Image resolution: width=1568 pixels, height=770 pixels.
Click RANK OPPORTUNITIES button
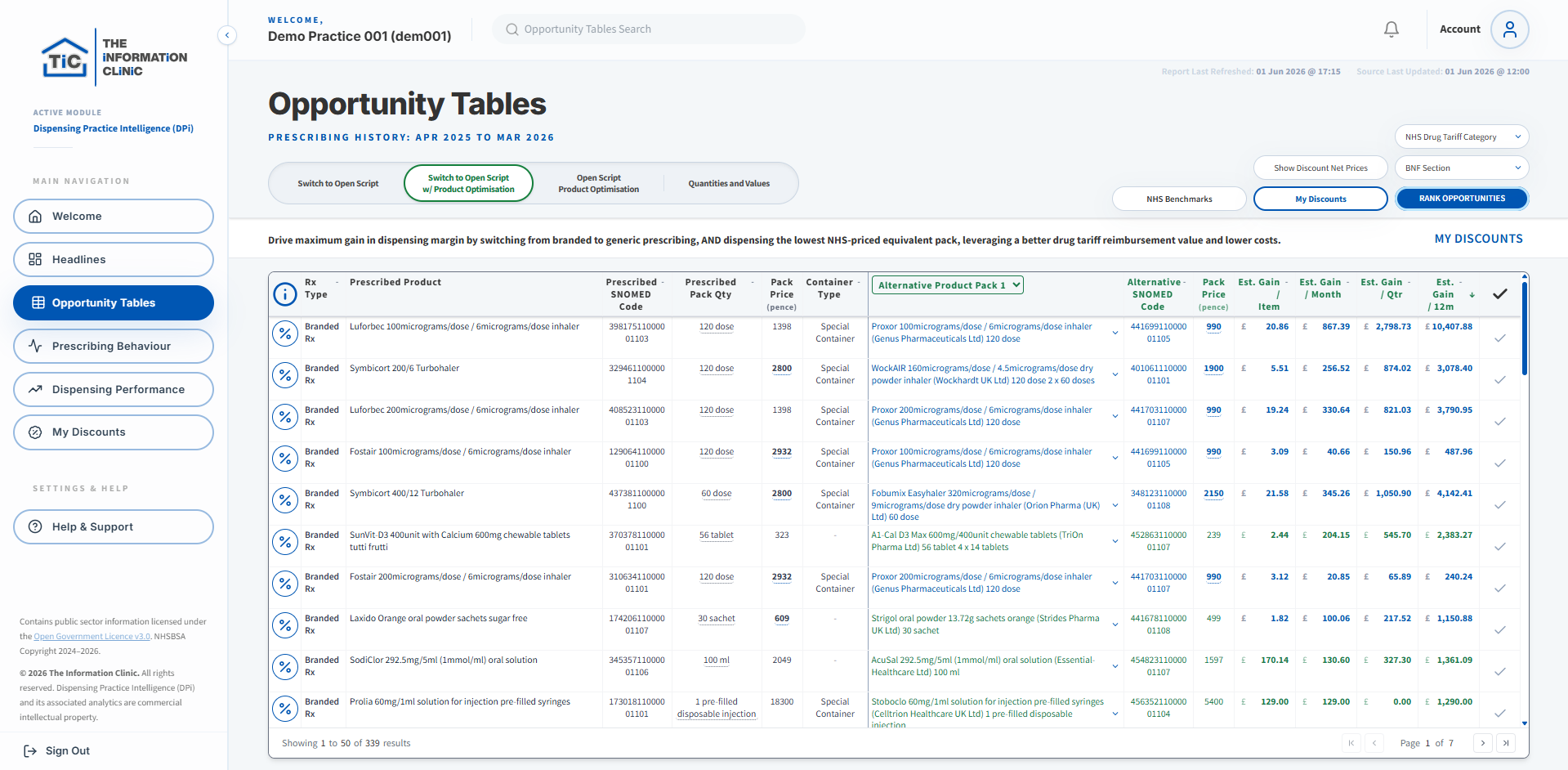[x=1462, y=199]
